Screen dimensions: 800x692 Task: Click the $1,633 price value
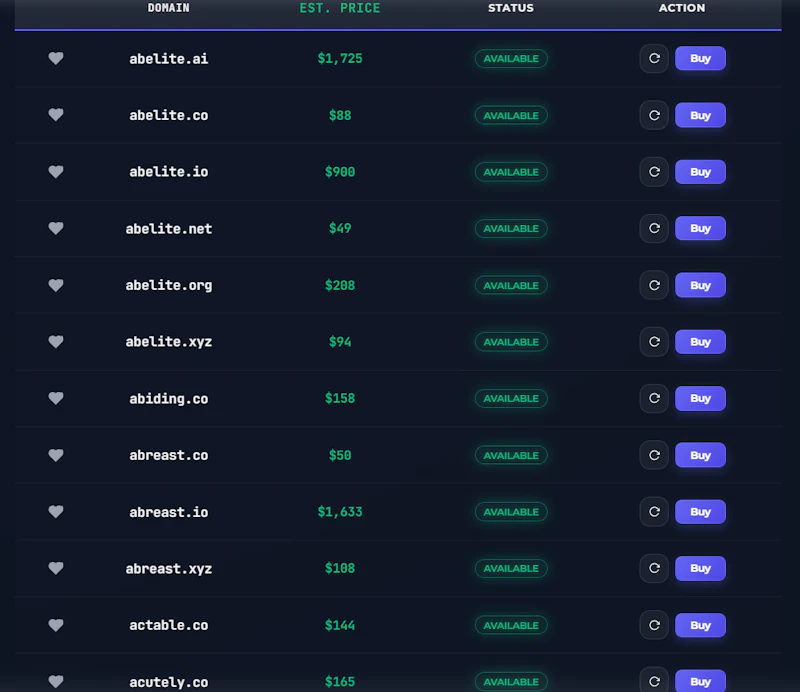pos(340,512)
